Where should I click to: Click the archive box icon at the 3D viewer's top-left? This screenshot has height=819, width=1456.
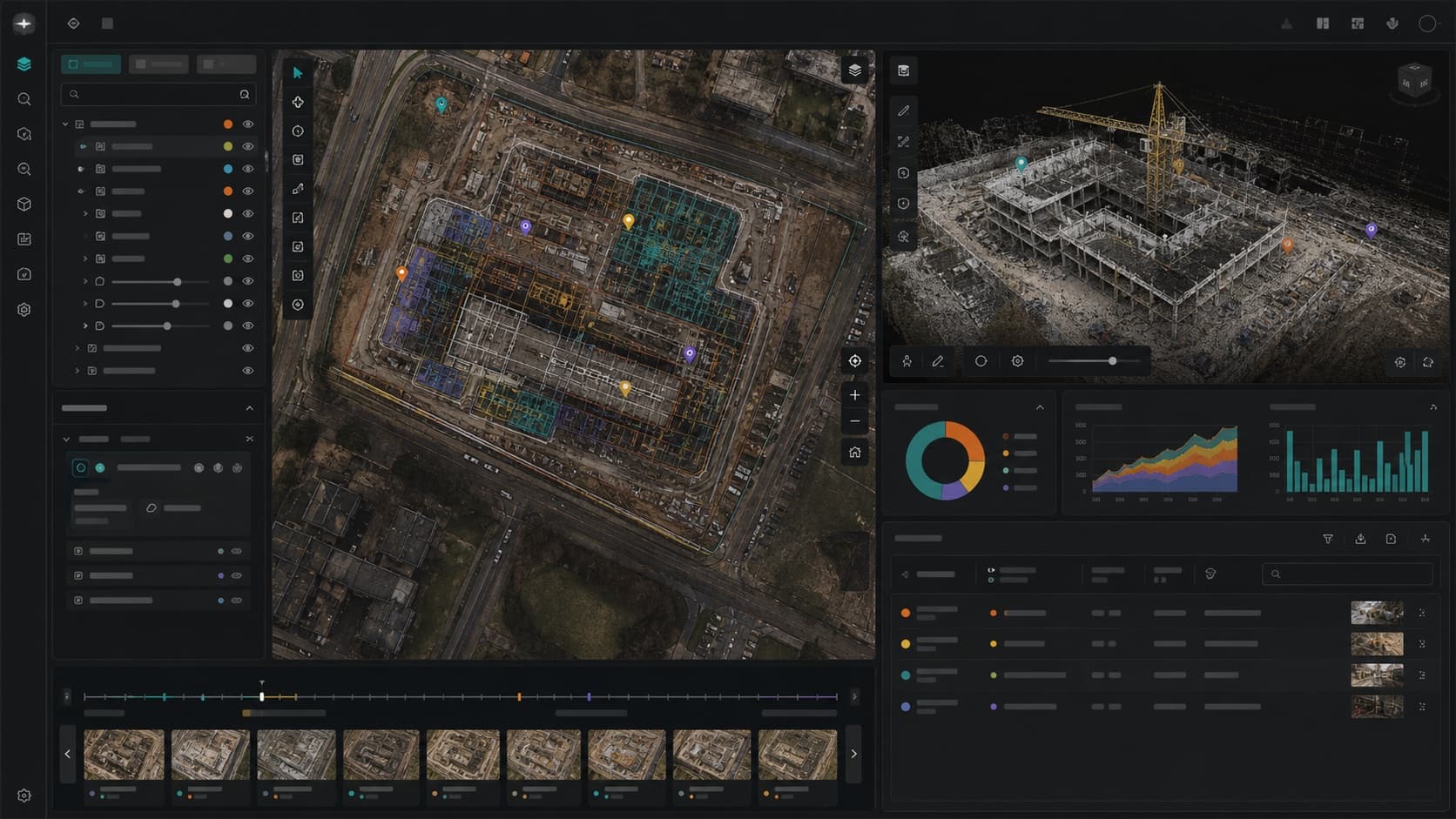(x=903, y=70)
